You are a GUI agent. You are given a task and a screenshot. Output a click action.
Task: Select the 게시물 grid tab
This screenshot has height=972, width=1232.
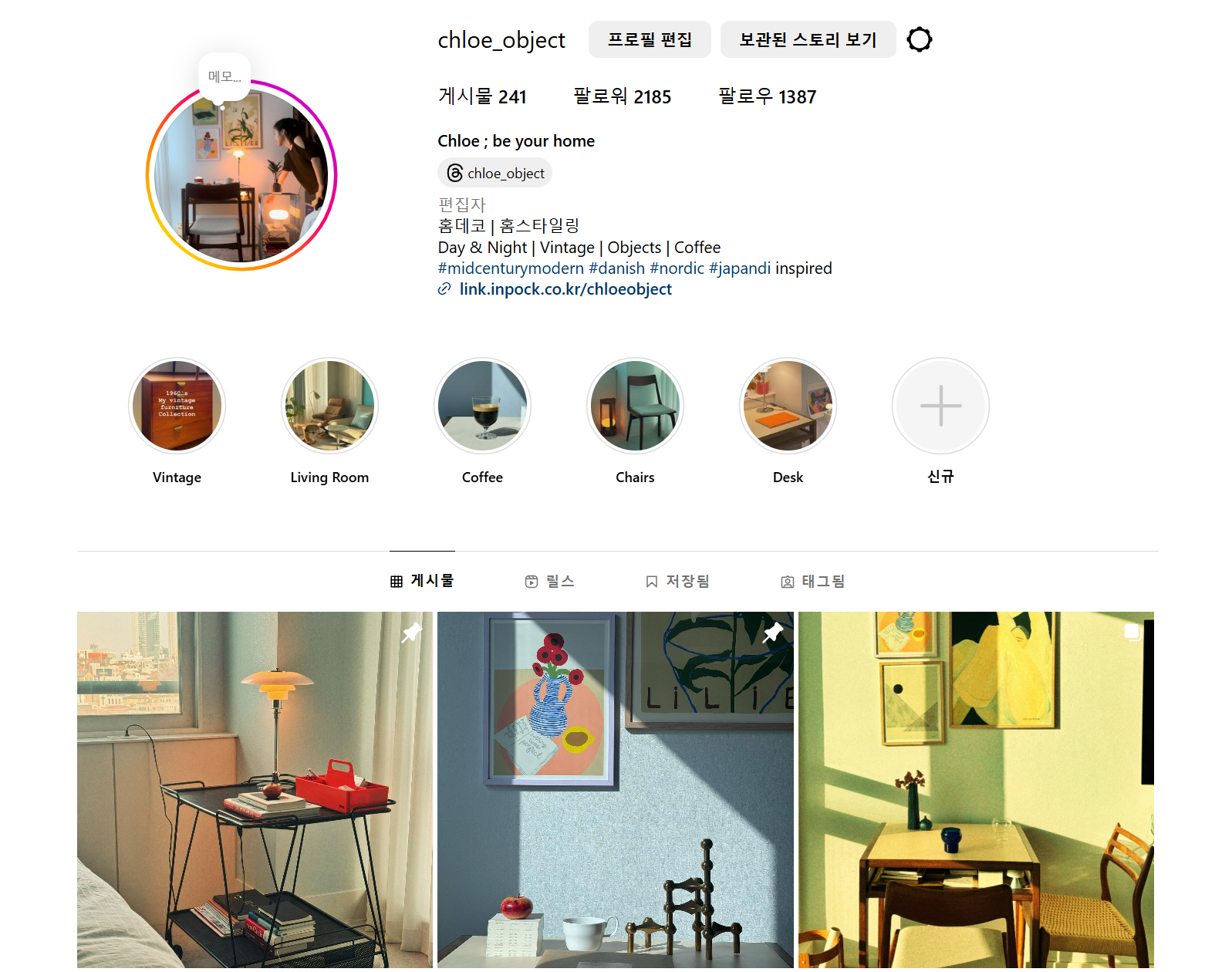tap(422, 581)
